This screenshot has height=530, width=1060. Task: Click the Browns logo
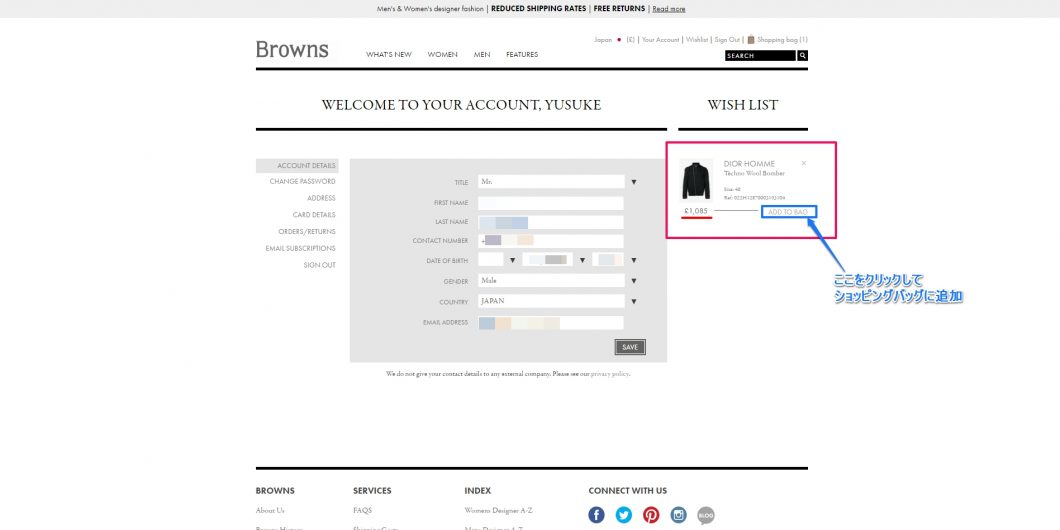click(292, 49)
